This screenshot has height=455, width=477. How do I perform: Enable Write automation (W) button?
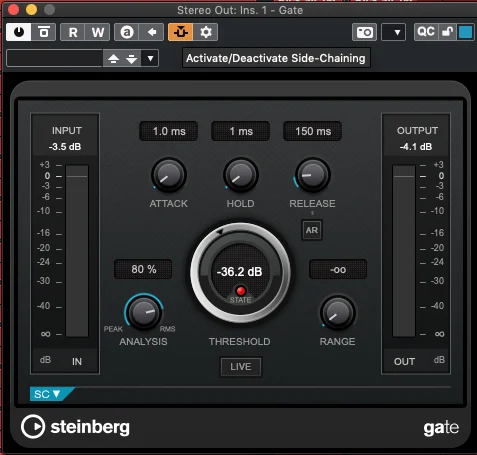click(97, 32)
